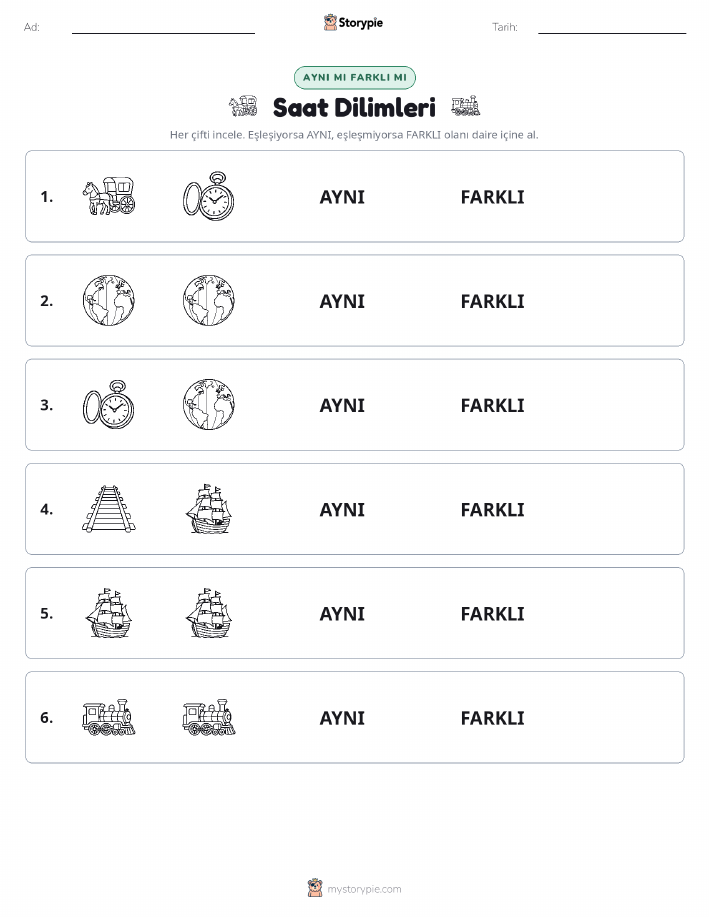
Task: Click the pocket watch picture in row 1
Action: click(209, 196)
